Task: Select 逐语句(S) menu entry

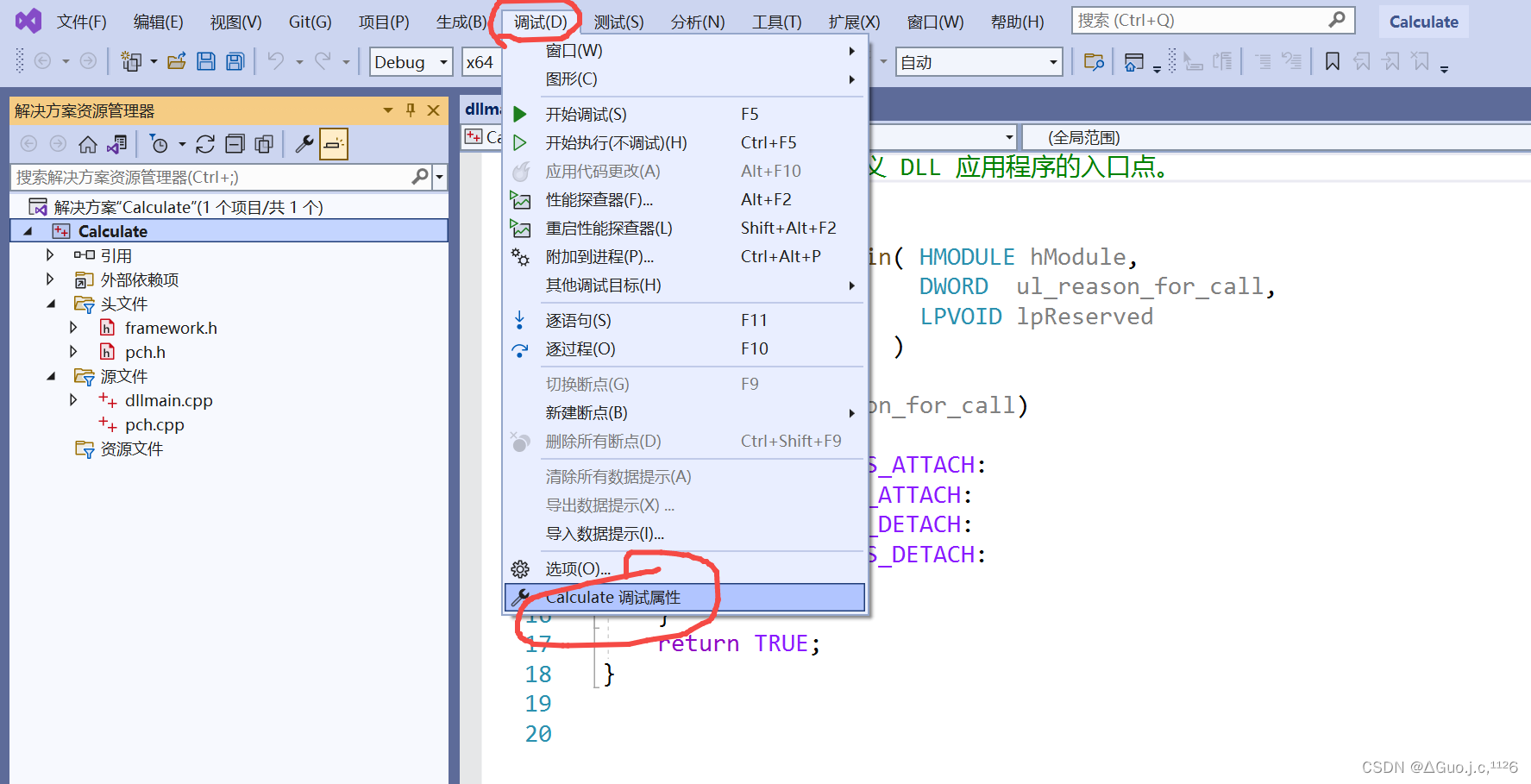Action: 685,320
